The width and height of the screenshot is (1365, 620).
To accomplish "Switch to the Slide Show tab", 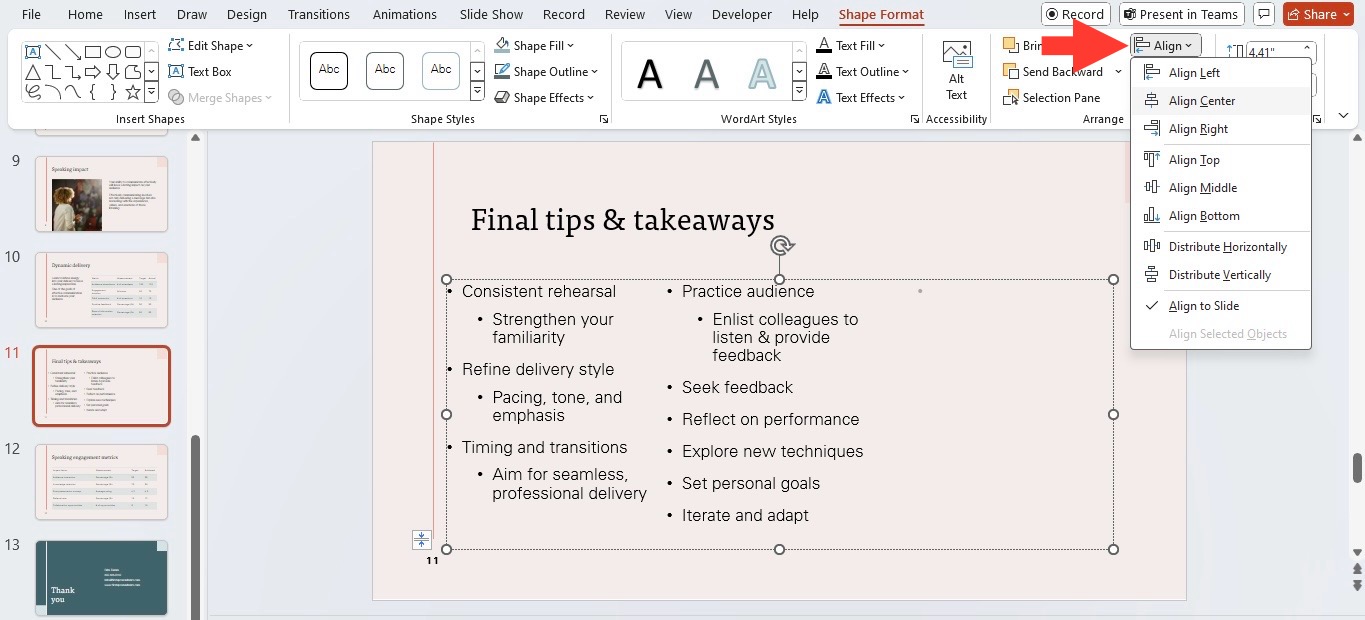I will (492, 15).
